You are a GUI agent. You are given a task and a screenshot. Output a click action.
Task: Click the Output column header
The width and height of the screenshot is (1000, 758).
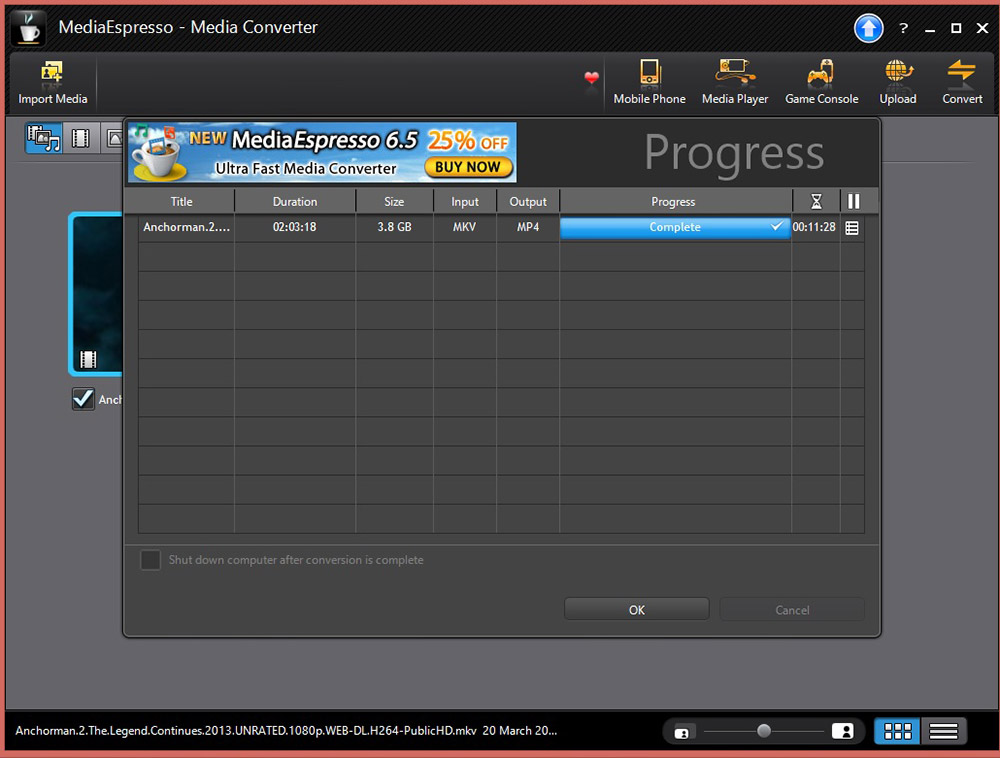[527, 201]
